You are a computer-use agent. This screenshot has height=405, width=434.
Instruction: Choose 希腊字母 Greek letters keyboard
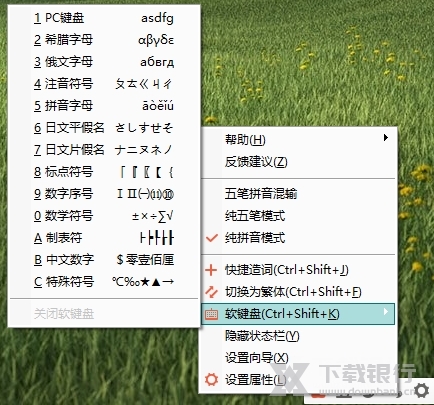click(x=104, y=40)
